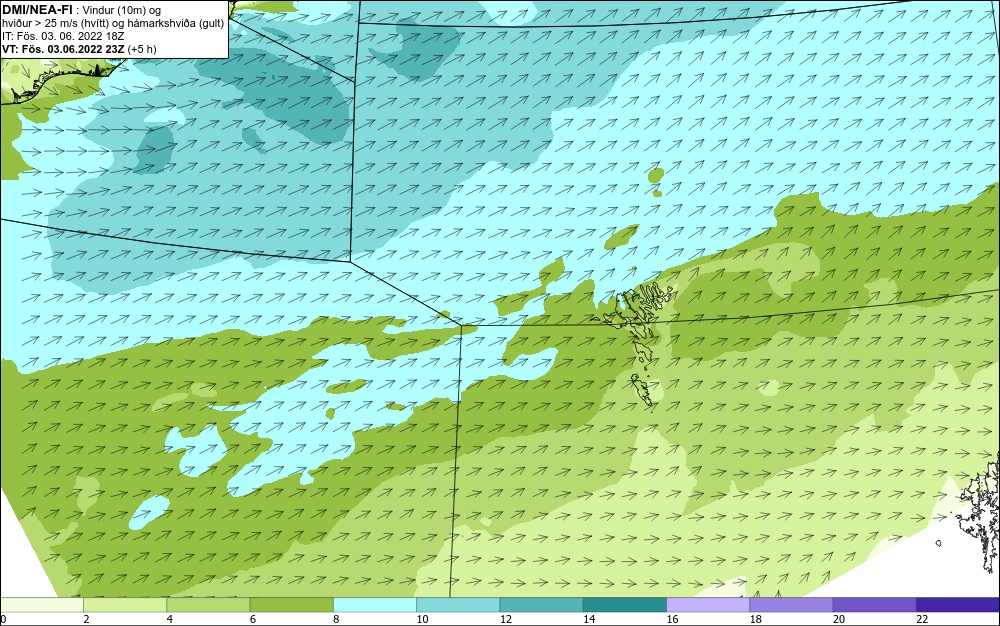Click the legend scale value '10'
The image size is (1000, 626).
422,619
